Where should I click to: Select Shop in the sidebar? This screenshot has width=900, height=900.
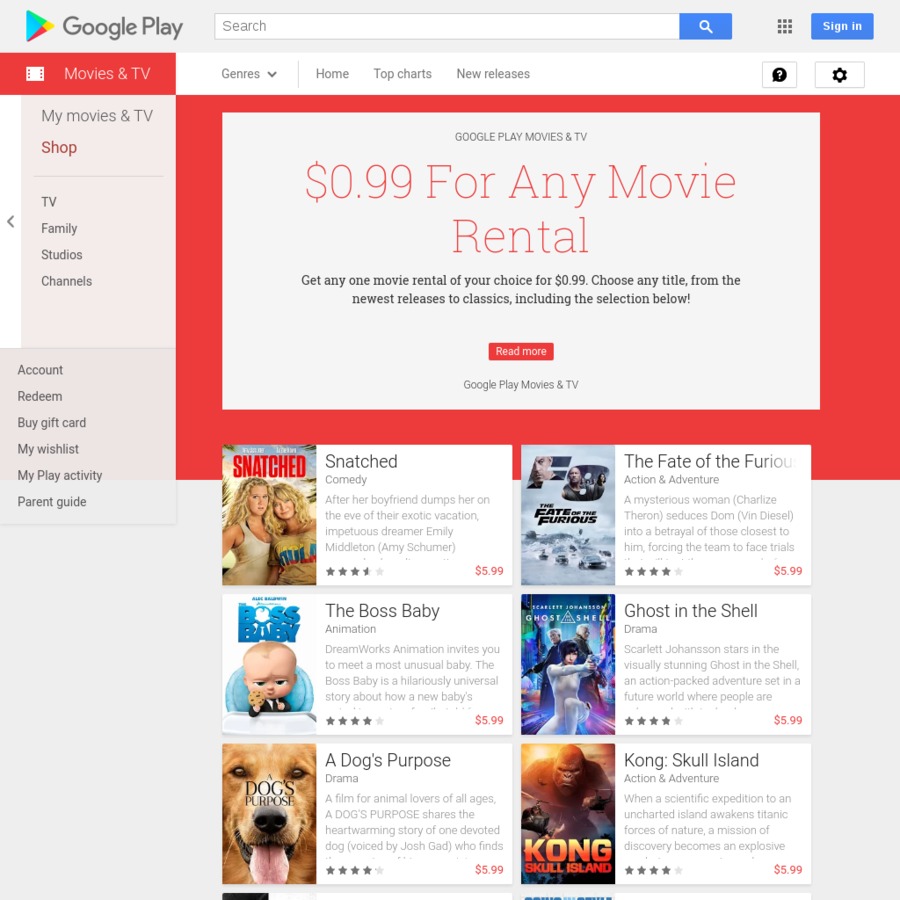[59, 148]
